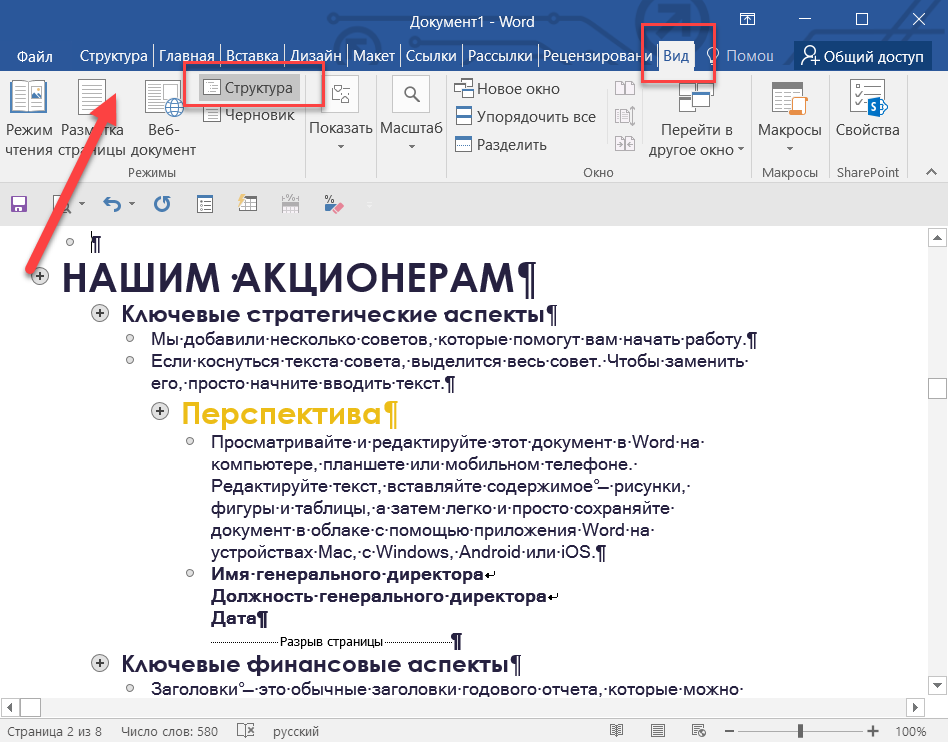This screenshot has width=948, height=742.
Task: Undo last action
Action: point(112,204)
